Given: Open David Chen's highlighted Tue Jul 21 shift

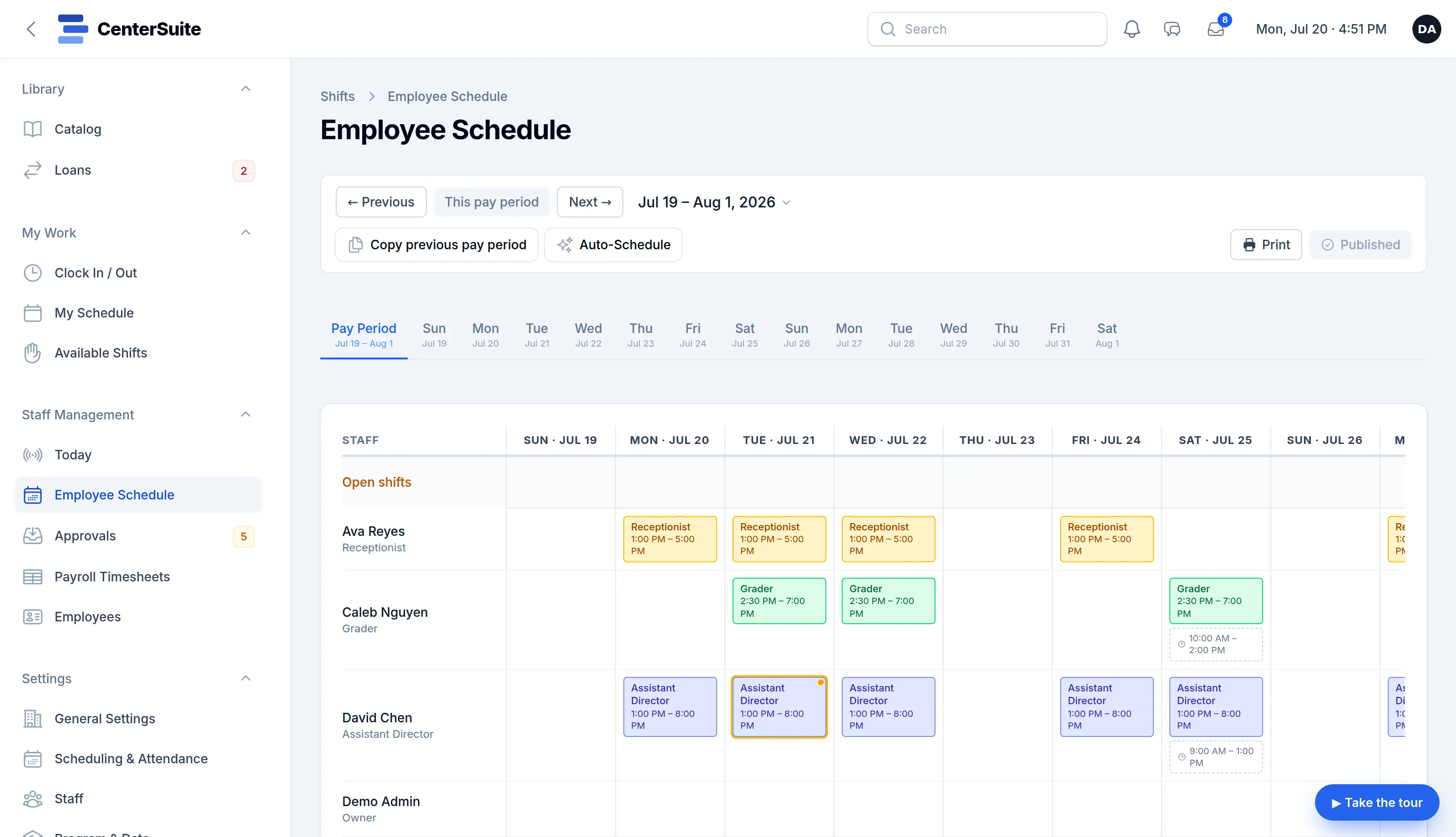Looking at the screenshot, I should coord(779,706).
